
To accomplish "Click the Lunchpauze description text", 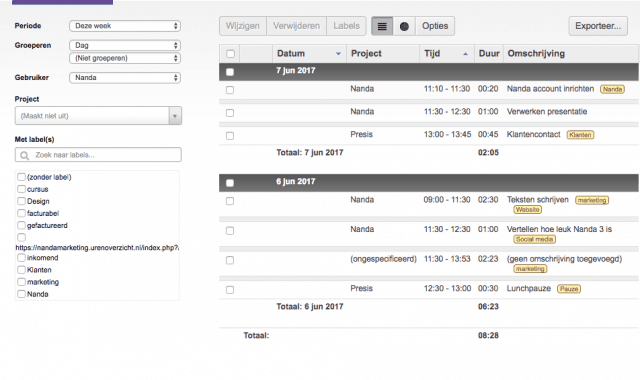I will [x=529, y=289].
